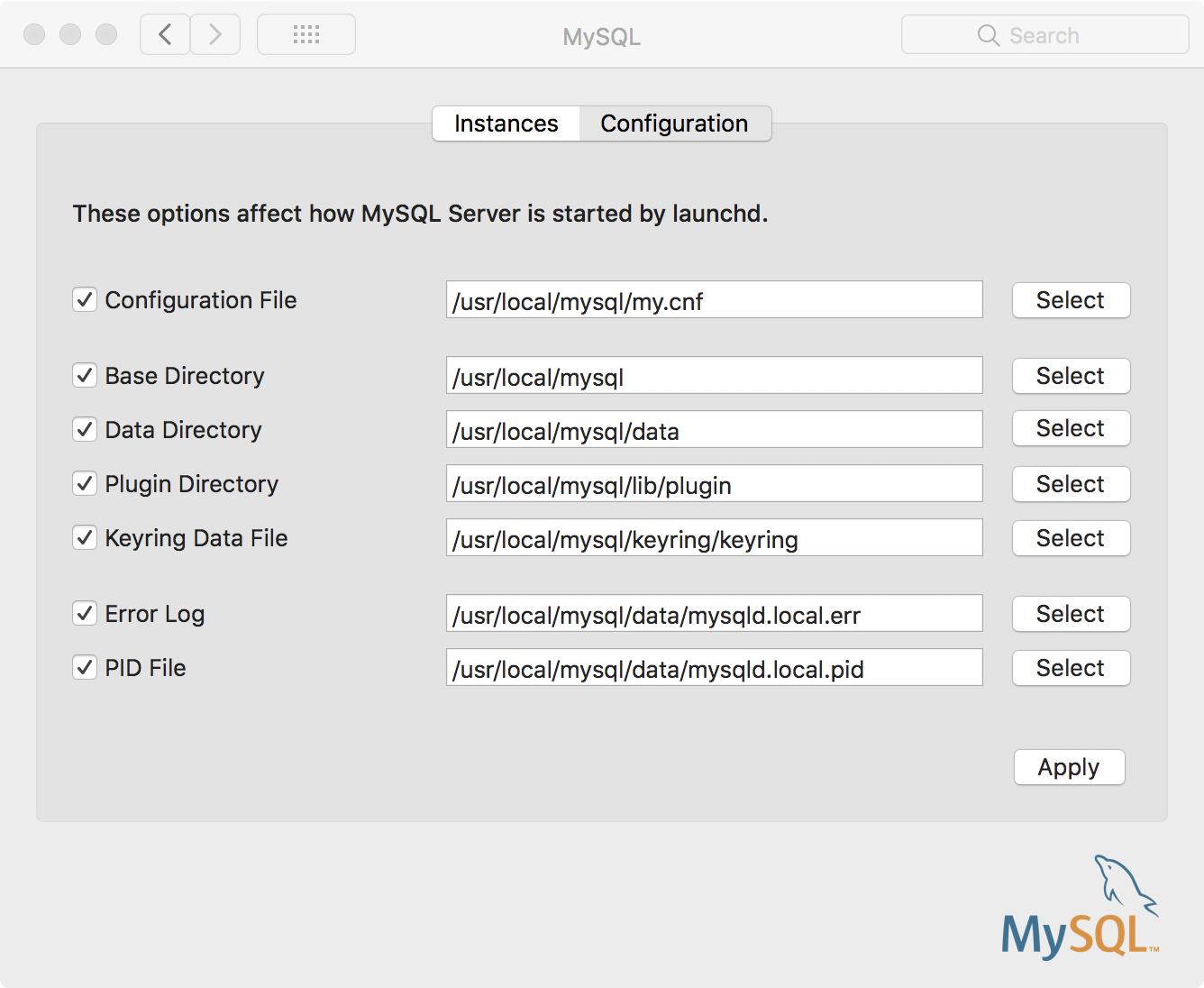Click Select beside Keyring Data File
The image size is (1204, 988).
tap(1071, 538)
